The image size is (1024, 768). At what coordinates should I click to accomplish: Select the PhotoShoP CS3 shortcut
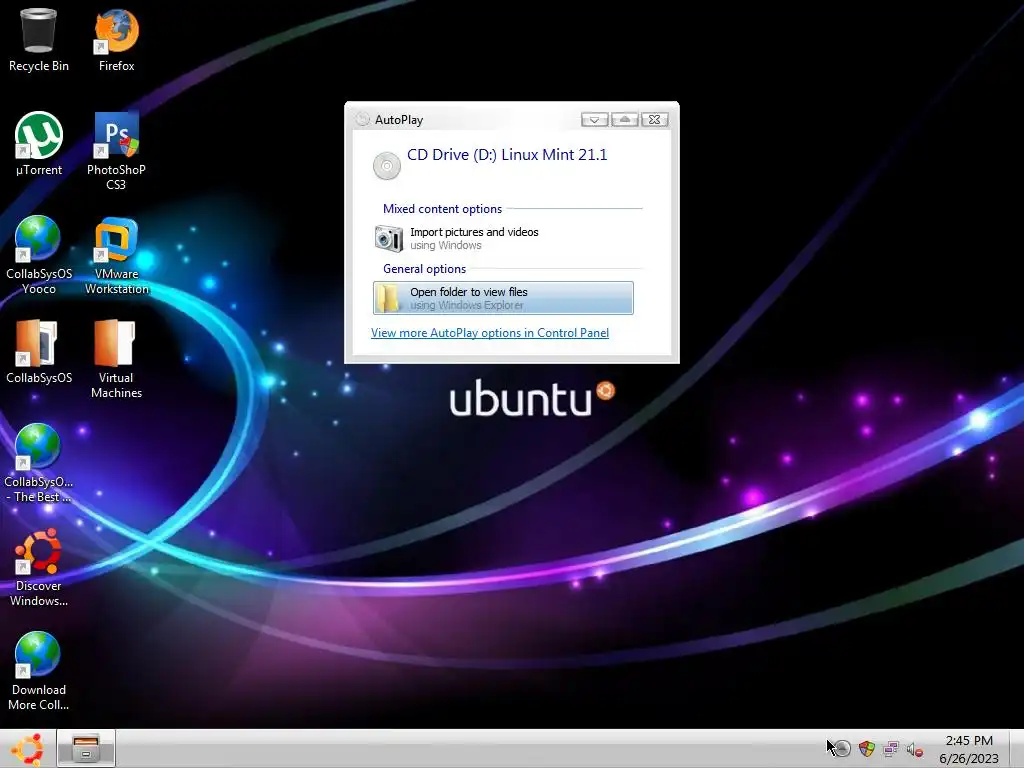point(116,150)
